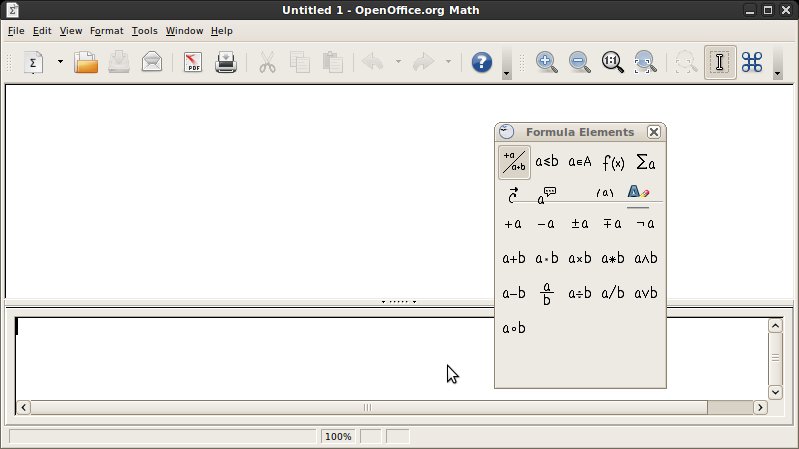The height and width of the screenshot is (449, 799).
Task: Expand the Standard toolbar options arrow
Action: click(506, 63)
